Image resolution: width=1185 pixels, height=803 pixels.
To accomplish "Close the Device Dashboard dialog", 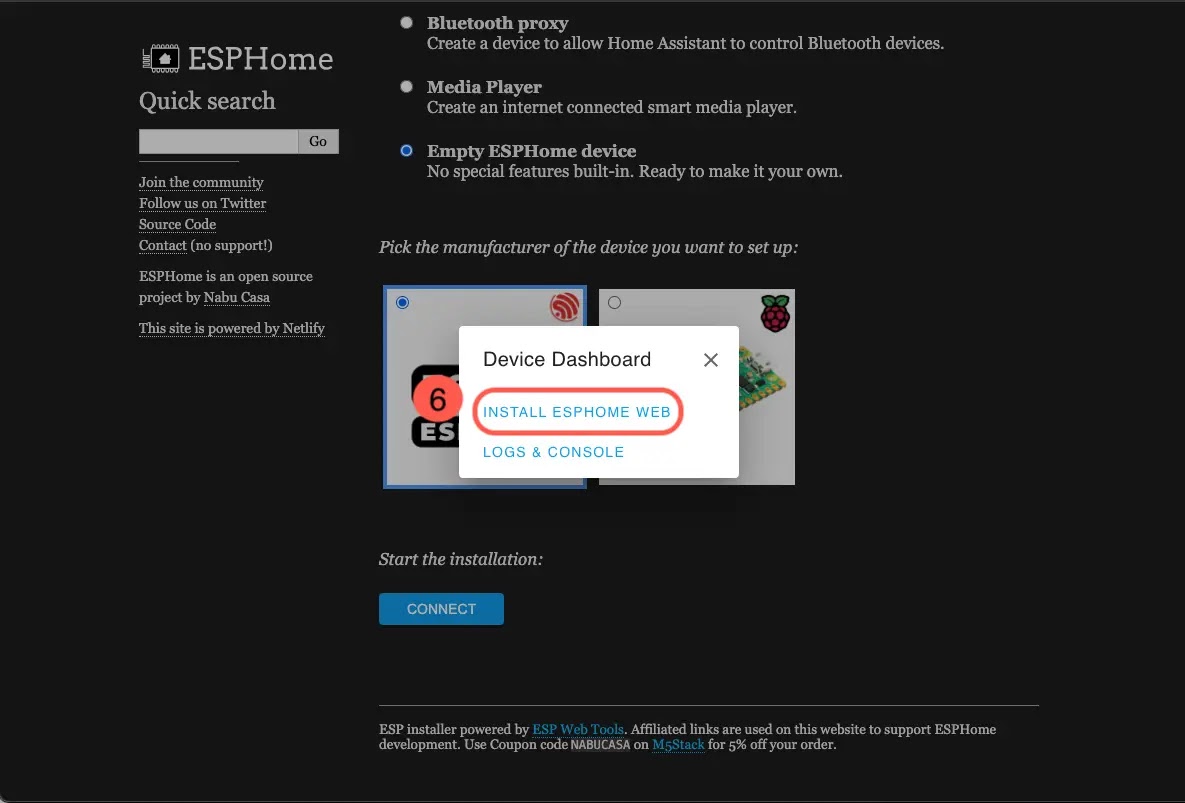I will (710, 360).
